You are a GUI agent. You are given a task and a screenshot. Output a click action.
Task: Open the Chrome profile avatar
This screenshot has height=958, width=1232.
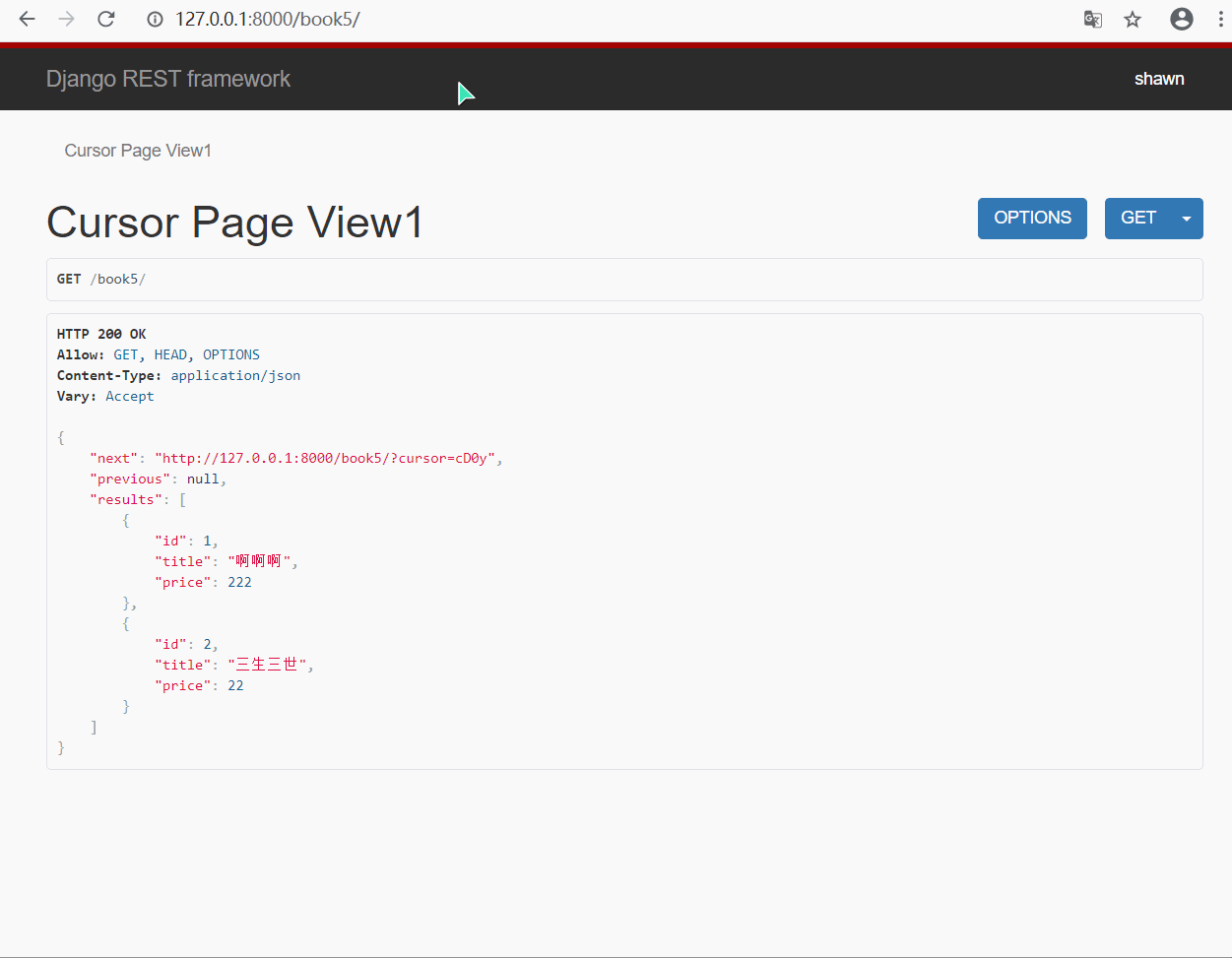(1181, 20)
